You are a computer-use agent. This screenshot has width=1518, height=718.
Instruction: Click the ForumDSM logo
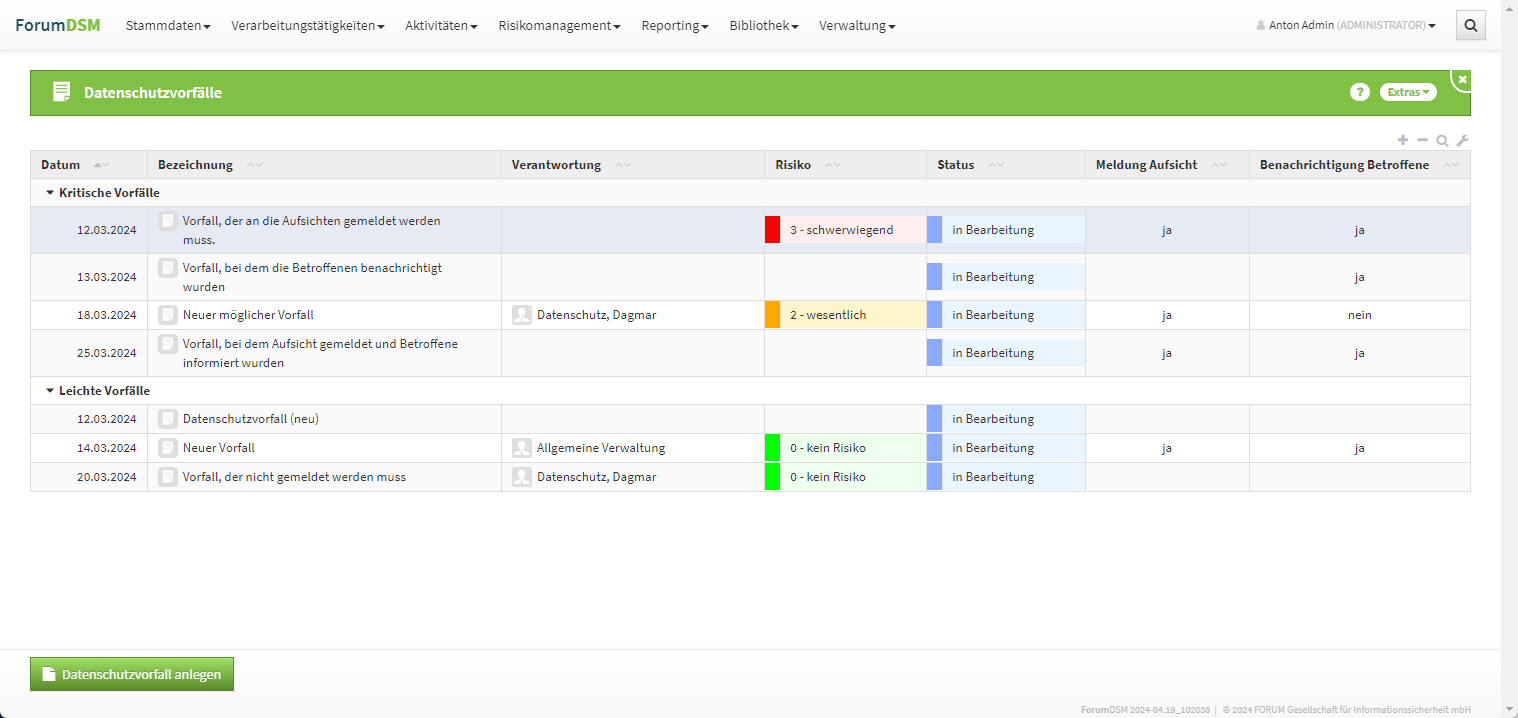(x=58, y=25)
